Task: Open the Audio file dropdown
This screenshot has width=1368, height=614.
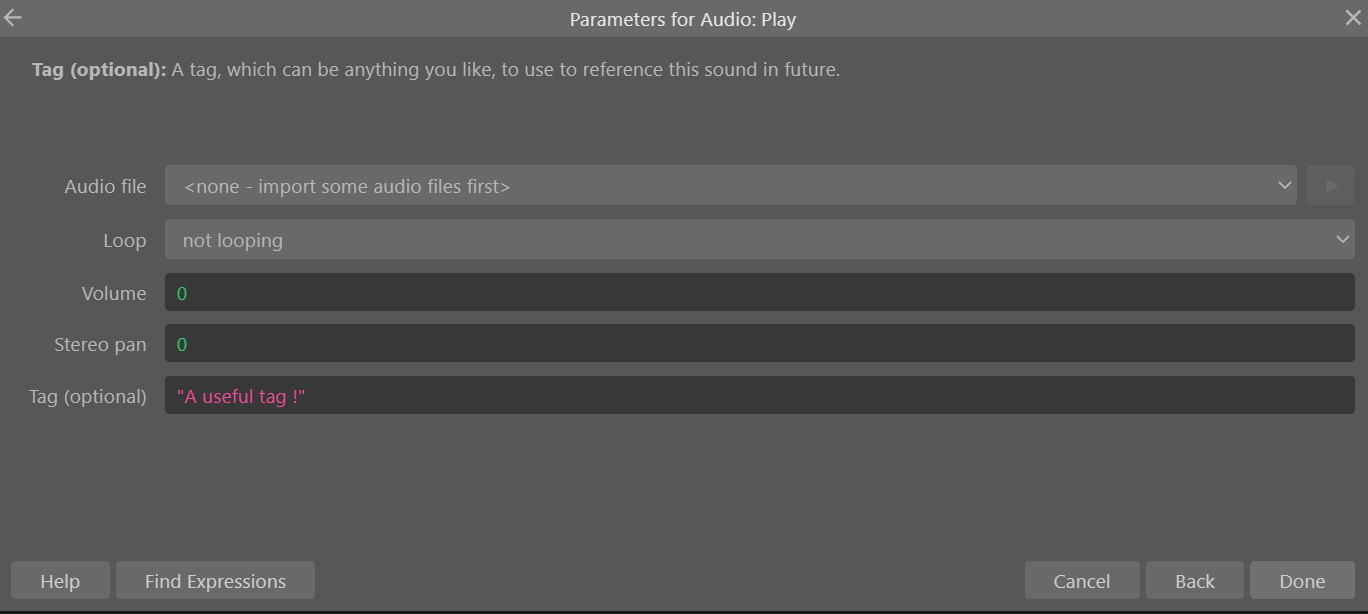Action: 730,186
